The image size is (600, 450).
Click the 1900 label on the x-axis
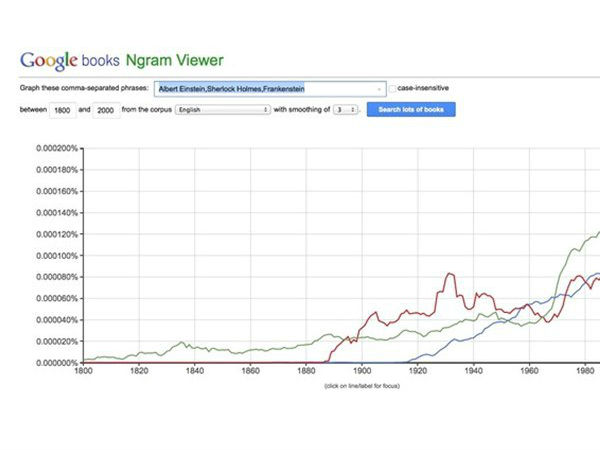[362, 371]
